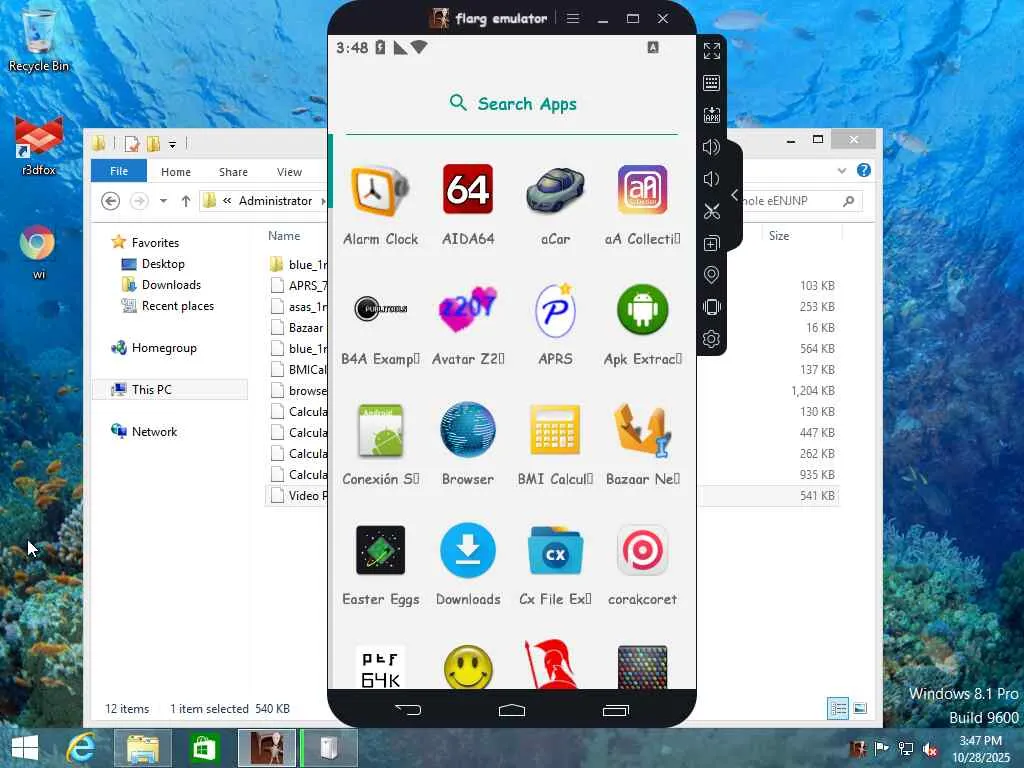Launch Internet Explorer from taskbar
The height and width of the screenshot is (768, 1024).
82,748
